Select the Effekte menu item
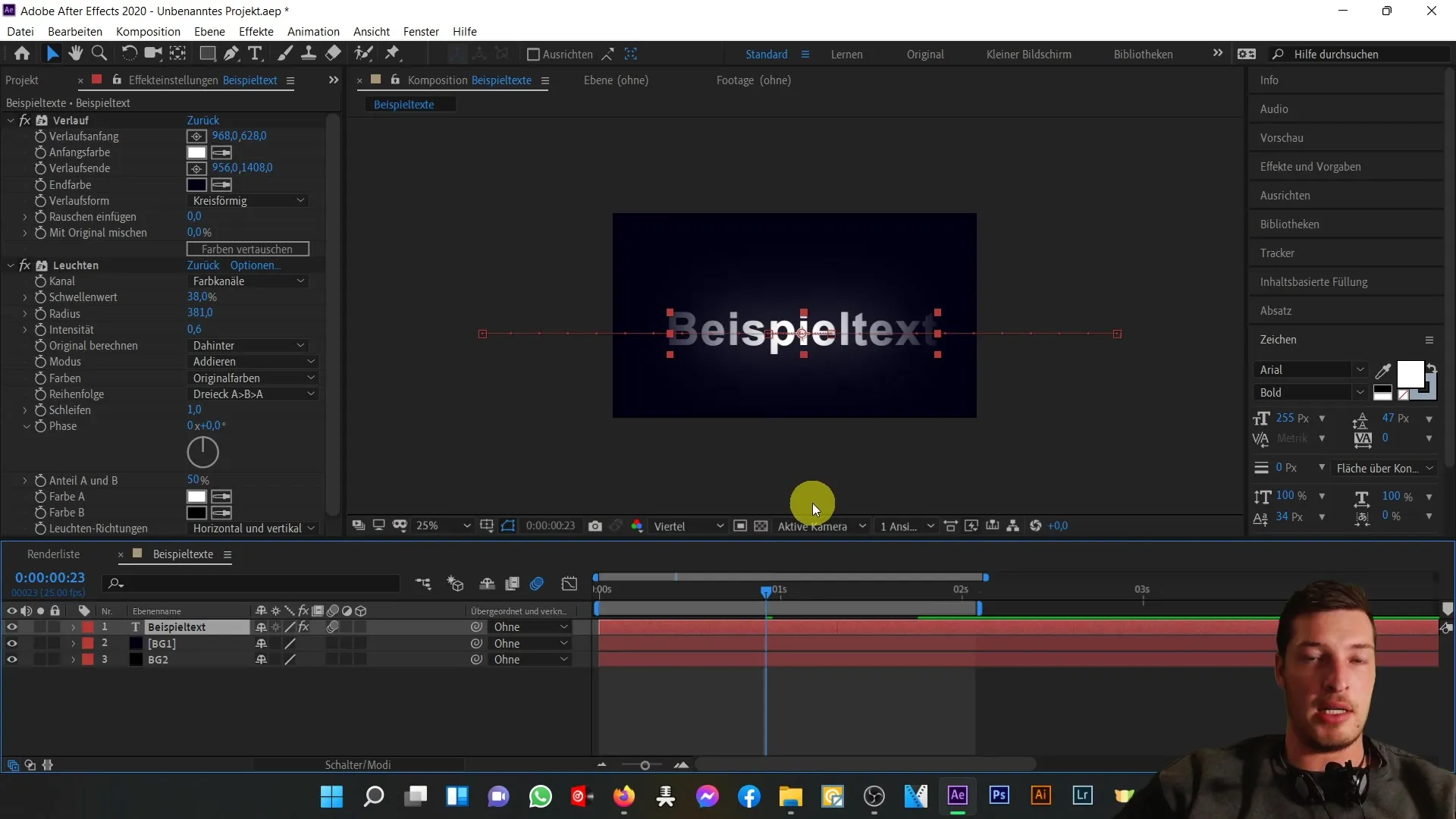Viewport: 1456px width, 819px height. coord(256,31)
